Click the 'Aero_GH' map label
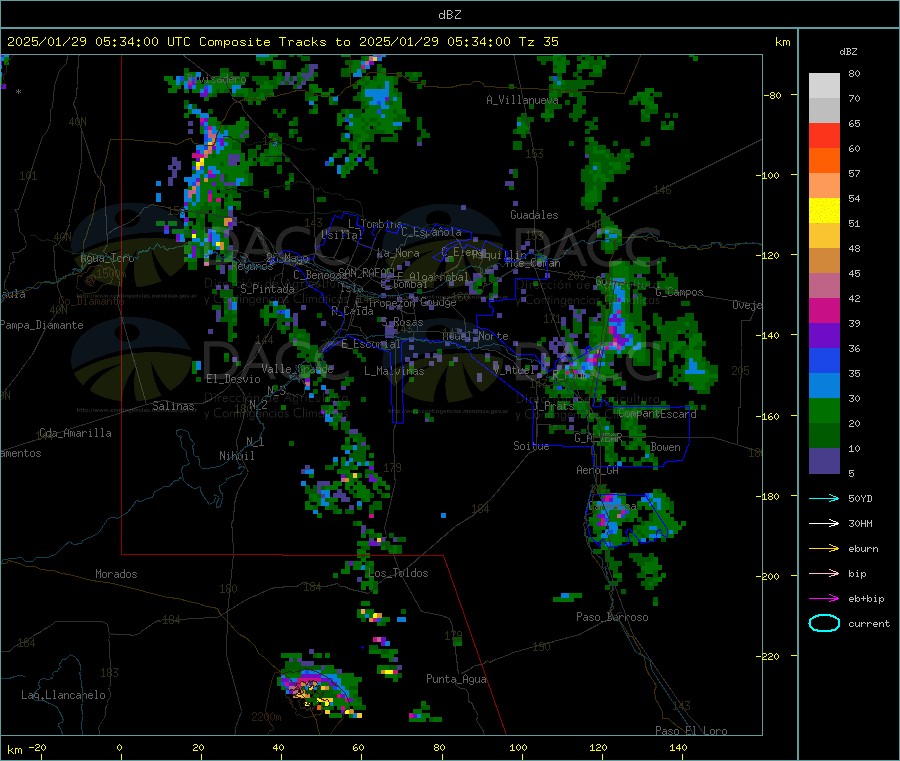This screenshot has width=900, height=761. tap(597, 470)
